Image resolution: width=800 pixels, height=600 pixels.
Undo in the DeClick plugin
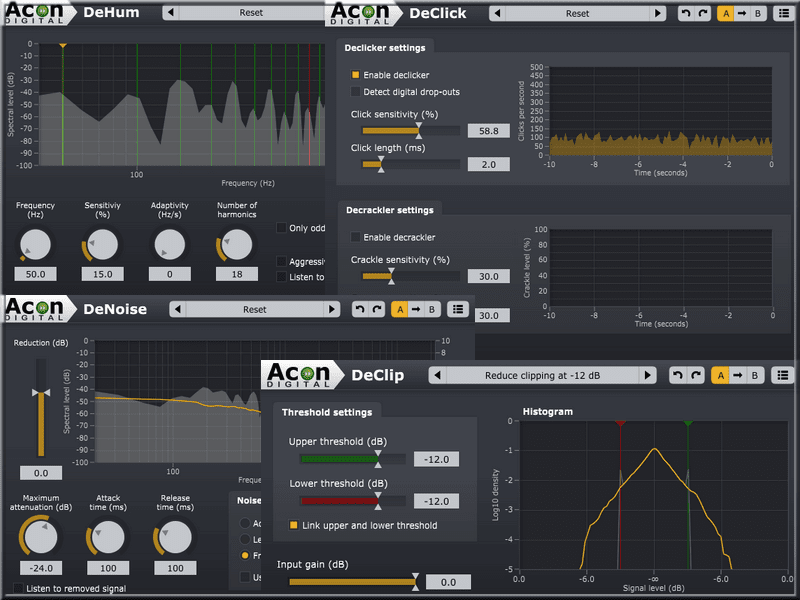click(x=686, y=13)
